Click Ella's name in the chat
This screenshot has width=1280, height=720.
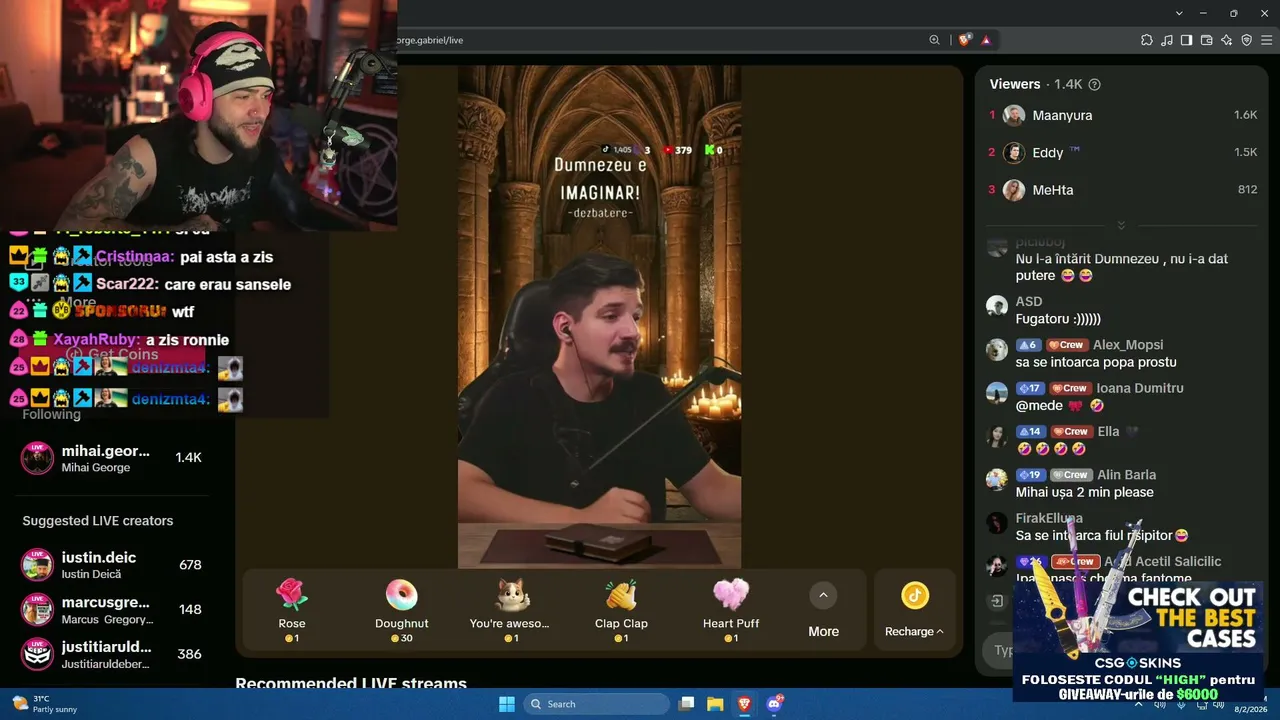pos(1108,432)
